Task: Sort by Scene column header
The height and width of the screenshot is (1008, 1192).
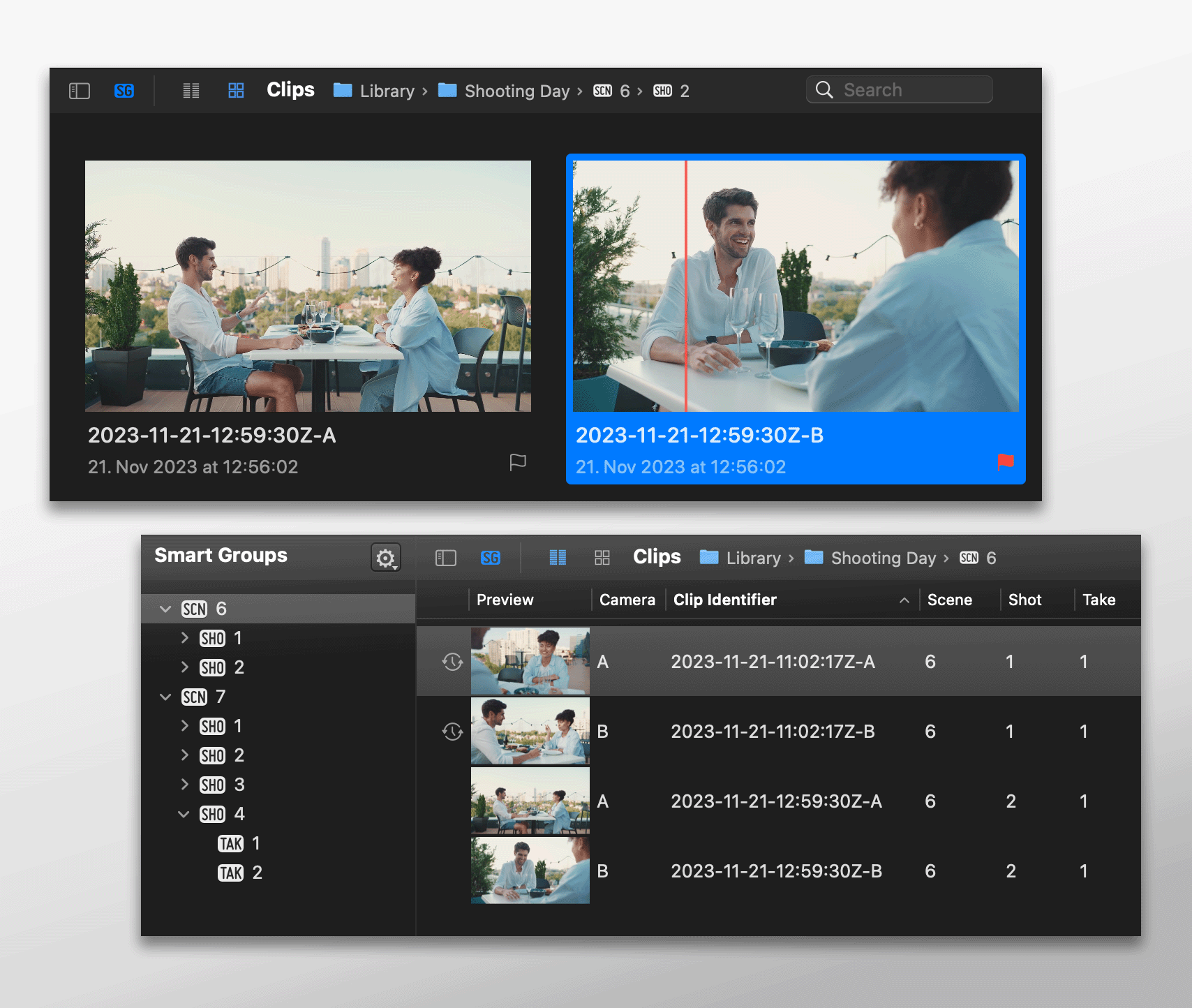Action: [x=949, y=600]
